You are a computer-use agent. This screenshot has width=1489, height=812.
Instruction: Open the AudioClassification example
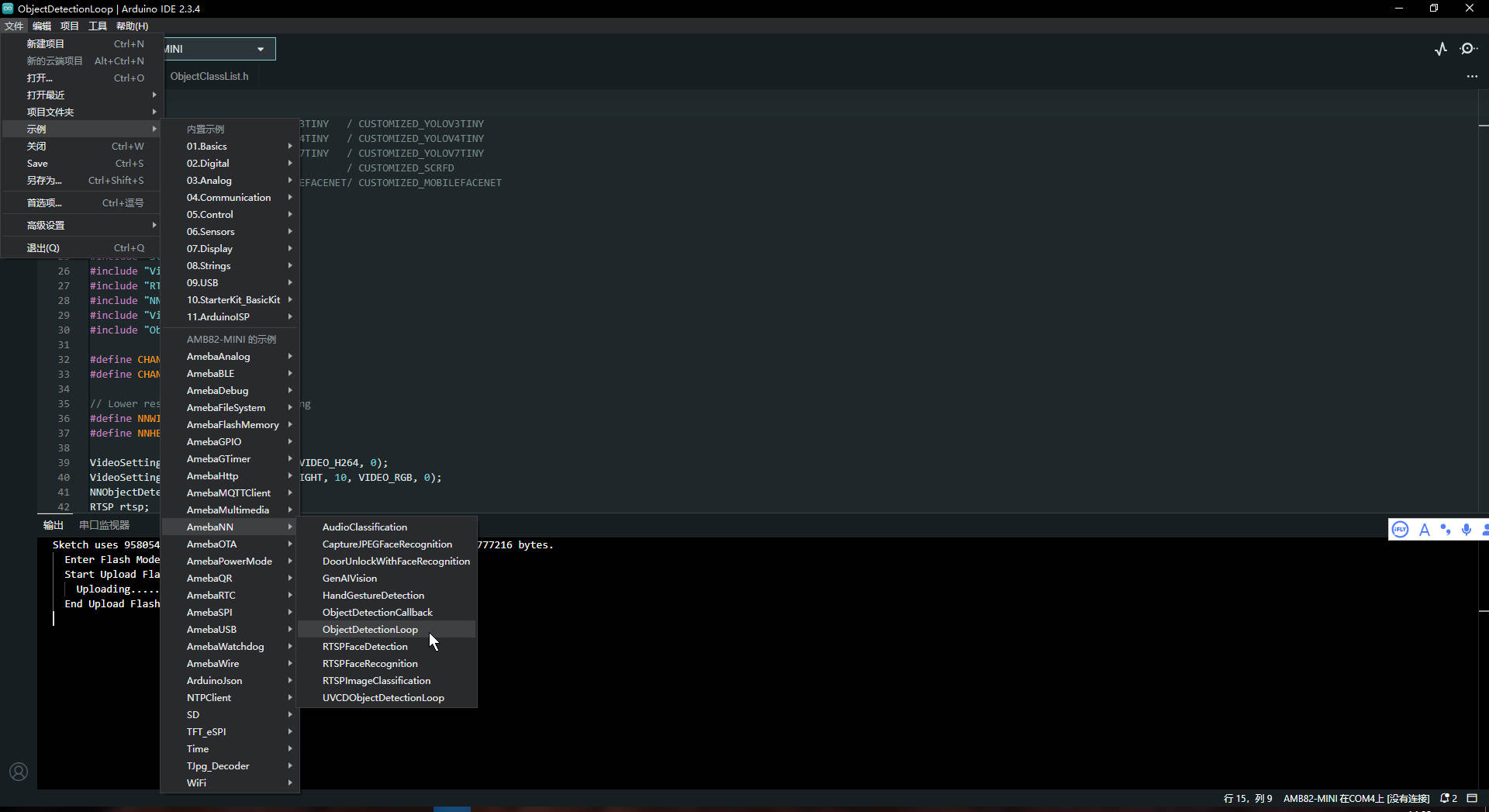(387, 527)
